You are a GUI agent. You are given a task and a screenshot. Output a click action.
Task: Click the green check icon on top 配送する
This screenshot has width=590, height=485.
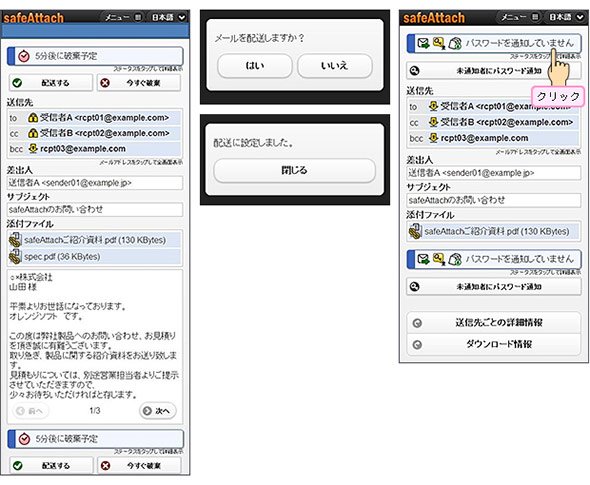point(17,83)
